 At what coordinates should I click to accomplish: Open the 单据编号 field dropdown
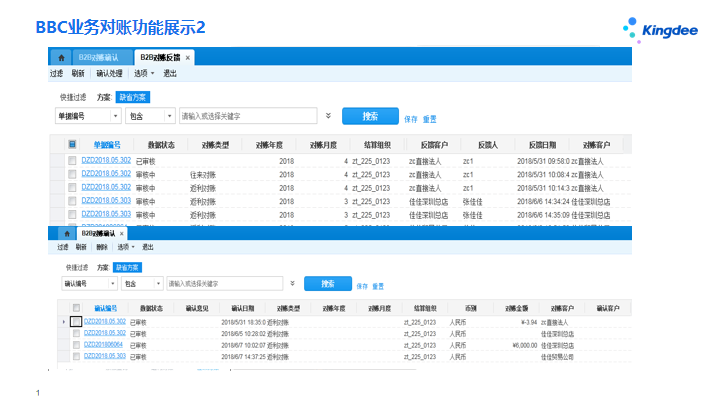pos(88,116)
